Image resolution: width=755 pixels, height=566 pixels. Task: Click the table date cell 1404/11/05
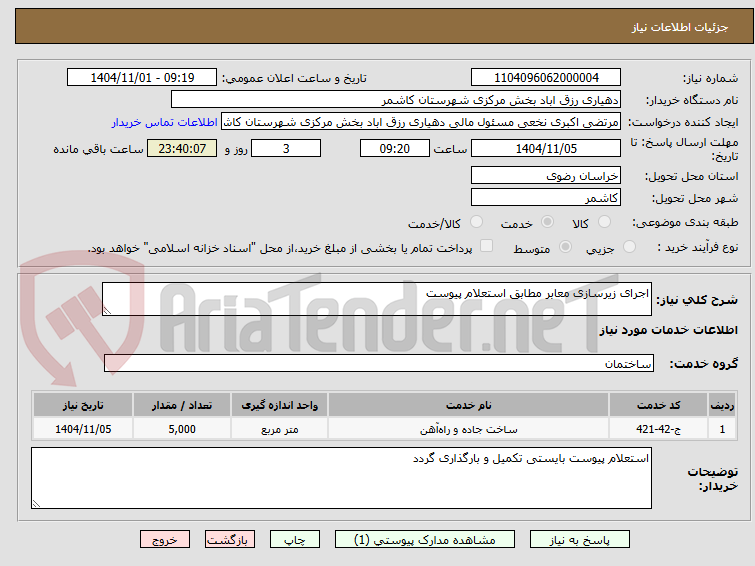click(83, 429)
